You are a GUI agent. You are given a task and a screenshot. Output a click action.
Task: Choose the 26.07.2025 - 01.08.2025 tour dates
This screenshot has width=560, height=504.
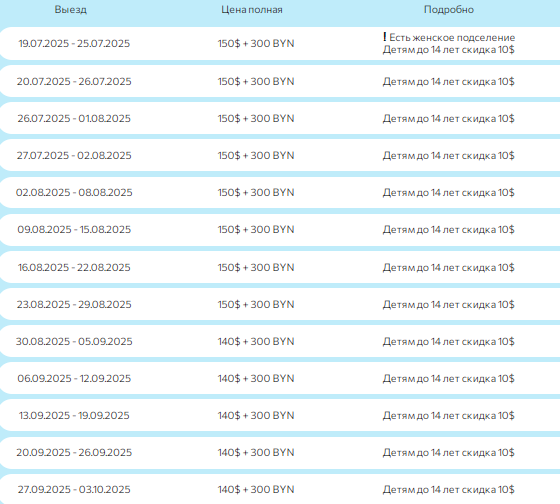click(74, 119)
